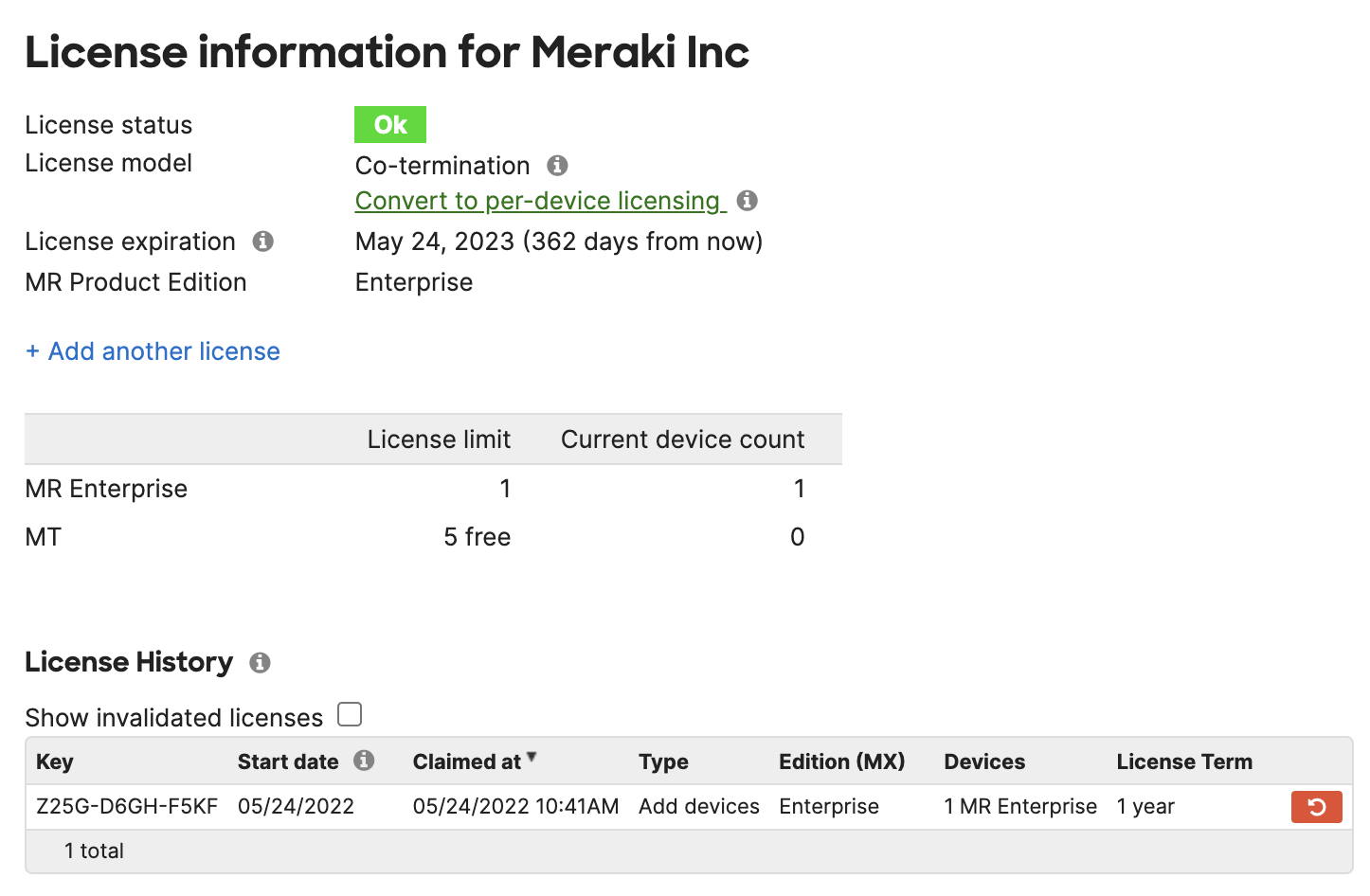The image size is (1370, 896).
Task: Toggle Show invalidated licenses checkbox
Action: click(350, 714)
